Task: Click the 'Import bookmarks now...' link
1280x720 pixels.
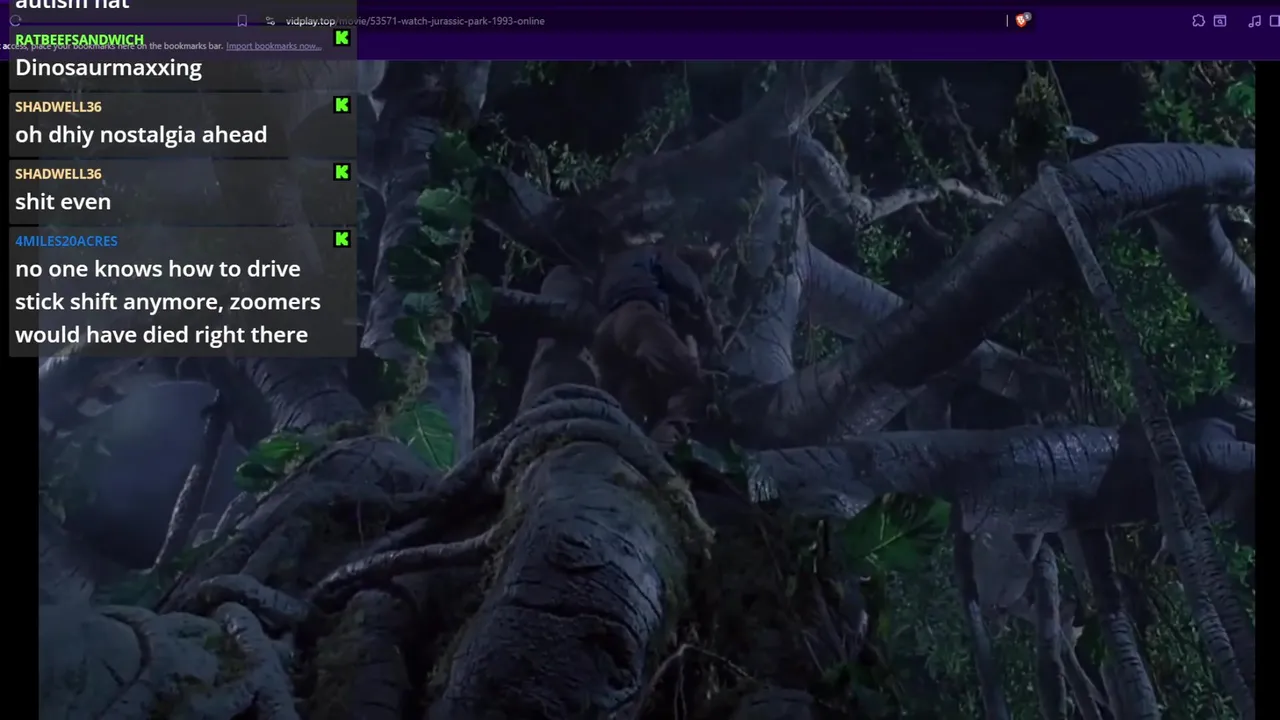Action: [273, 46]
